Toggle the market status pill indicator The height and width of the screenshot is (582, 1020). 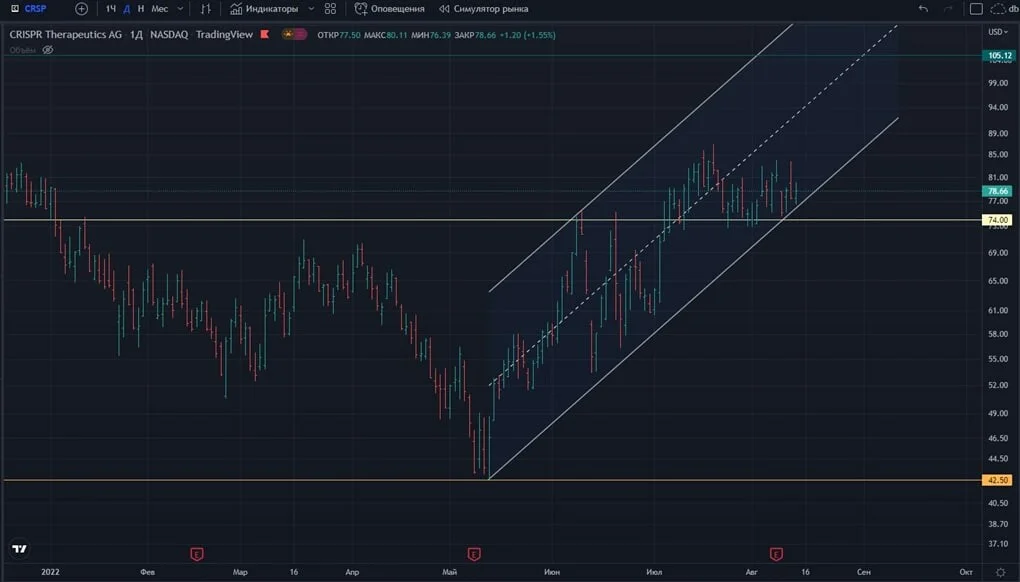pos(294,34)
